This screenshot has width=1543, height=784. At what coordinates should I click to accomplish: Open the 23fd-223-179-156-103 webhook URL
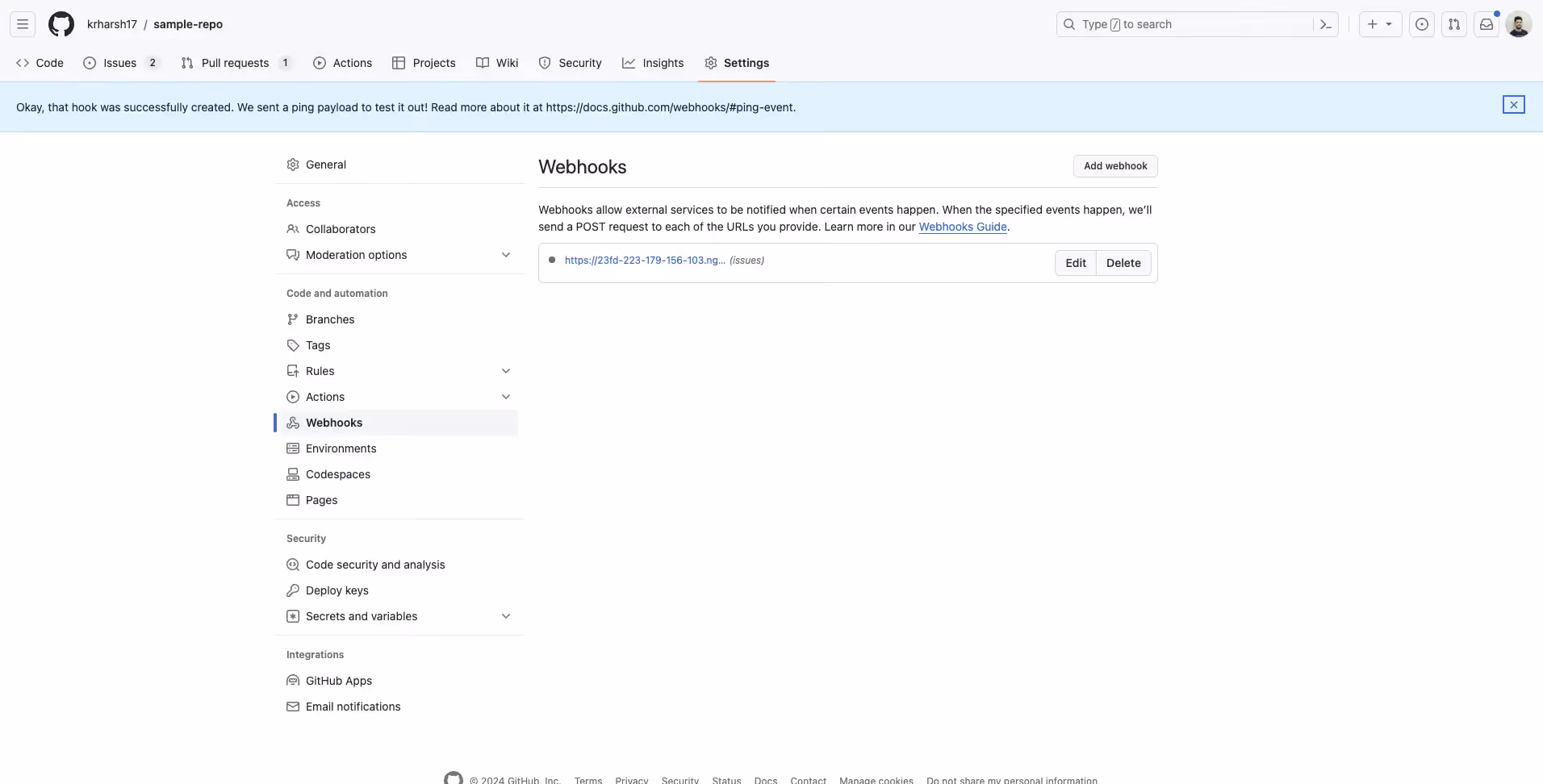(x=645, y=260)
